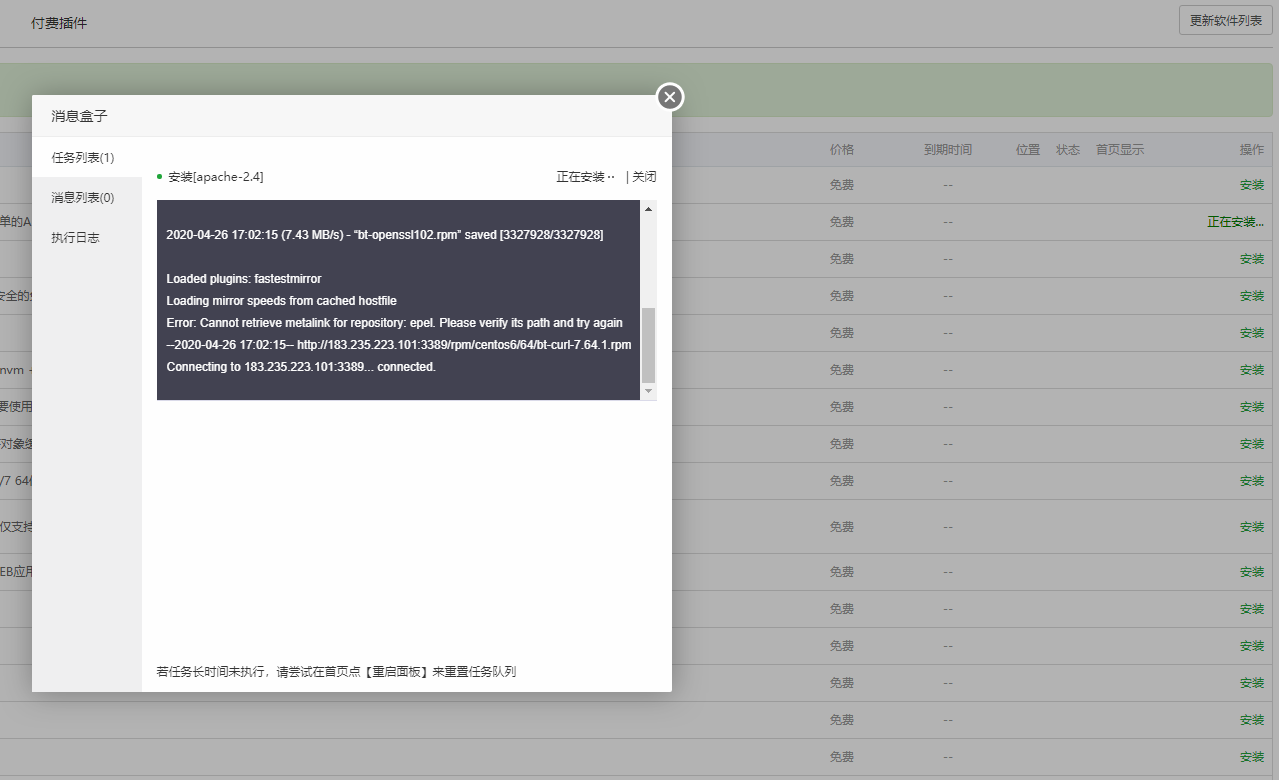This screenshot has height=780, width=1279.
Task: Click the green status dot beside 安装[apache-2.4]
Action: [x=160, y=177]
